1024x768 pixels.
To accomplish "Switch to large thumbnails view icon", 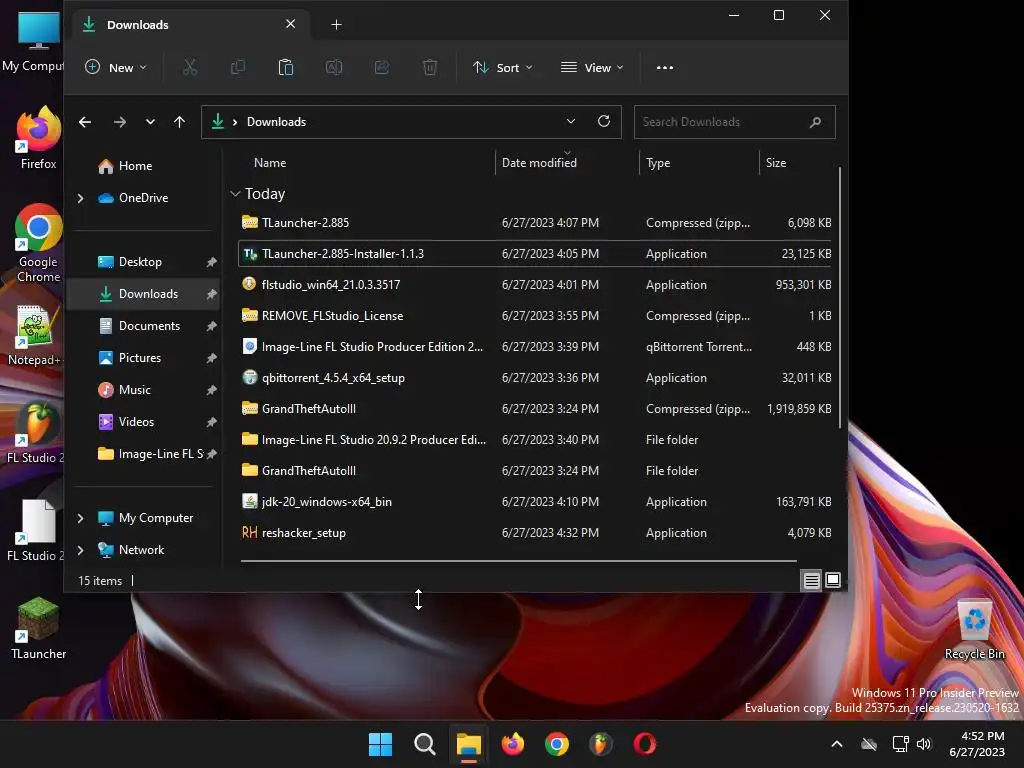I will 833,580.
